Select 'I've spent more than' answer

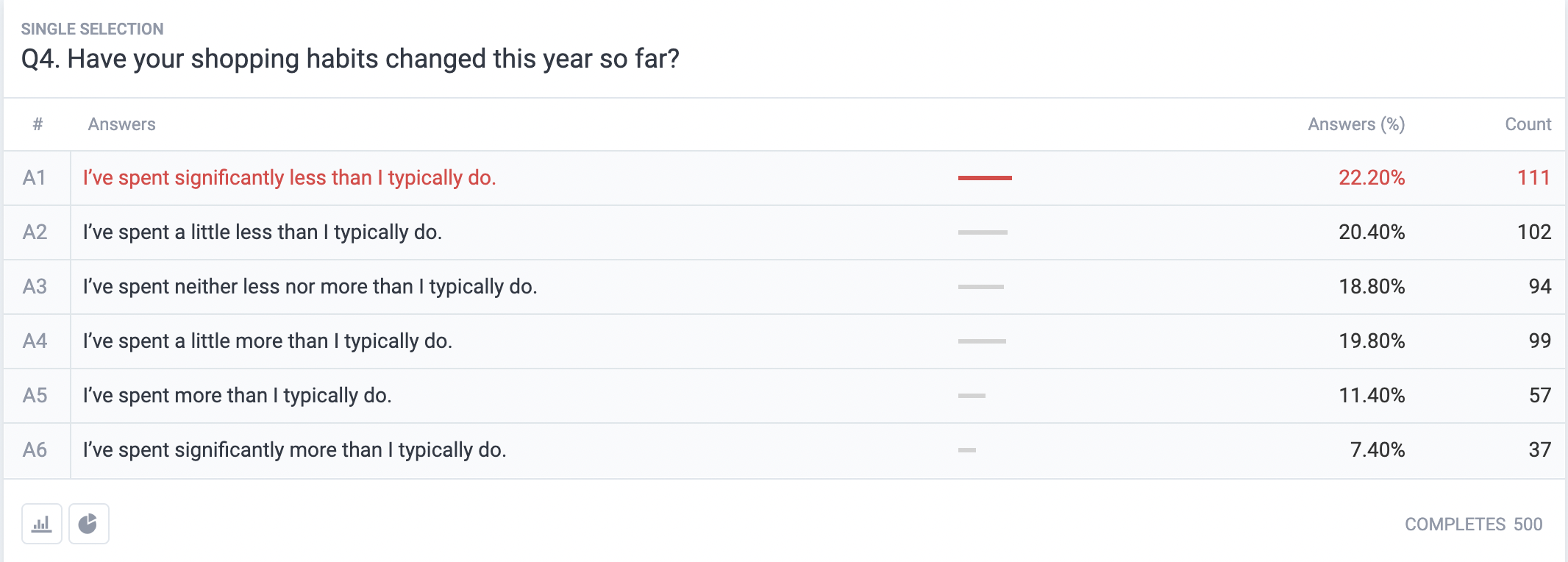tap(237, 396)
